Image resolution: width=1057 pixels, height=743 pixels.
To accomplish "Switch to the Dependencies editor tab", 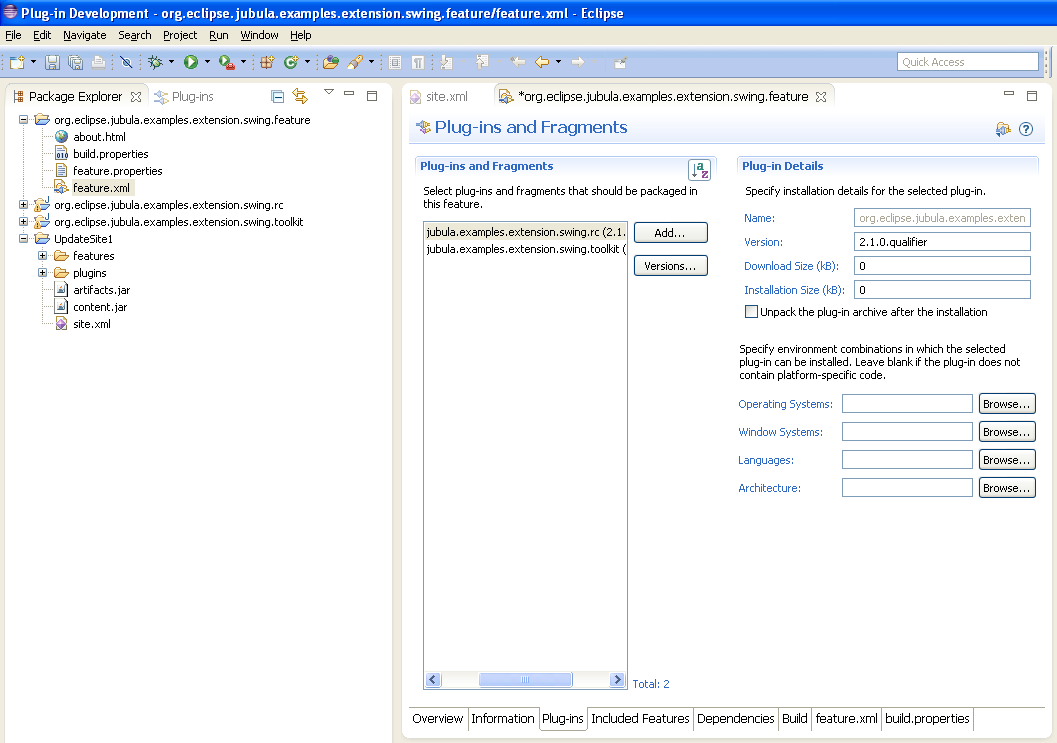I will (735, 718).
